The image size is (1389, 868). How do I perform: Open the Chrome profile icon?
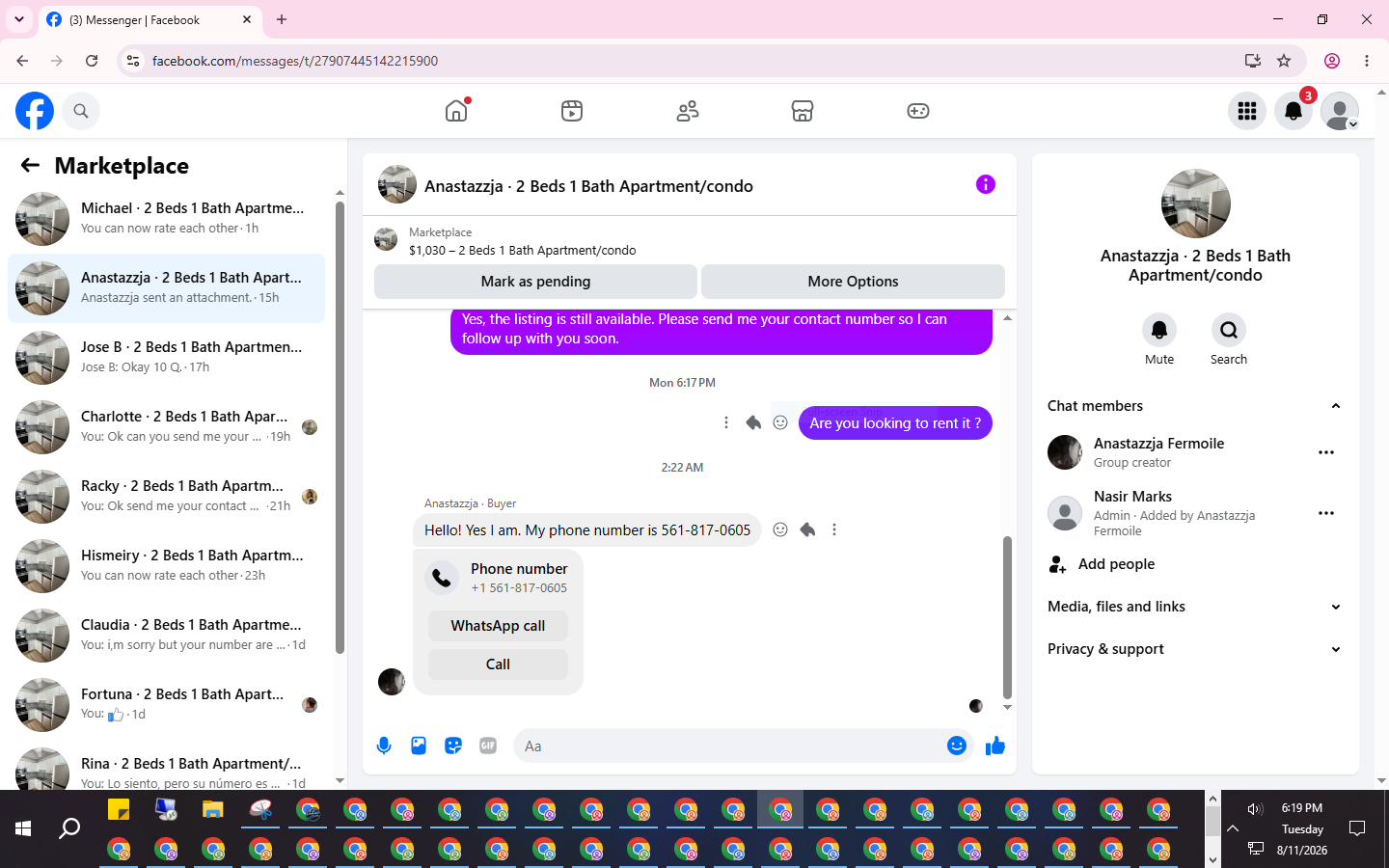(1332, 61)
